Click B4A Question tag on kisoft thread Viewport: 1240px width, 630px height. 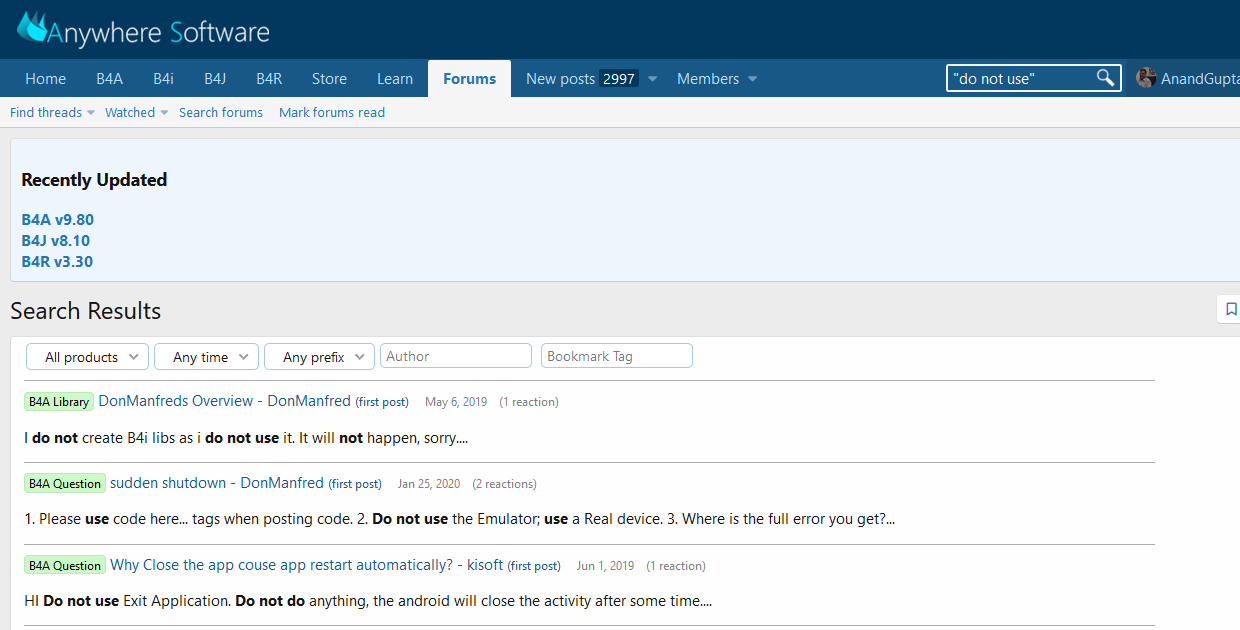[x=65, y=566]
